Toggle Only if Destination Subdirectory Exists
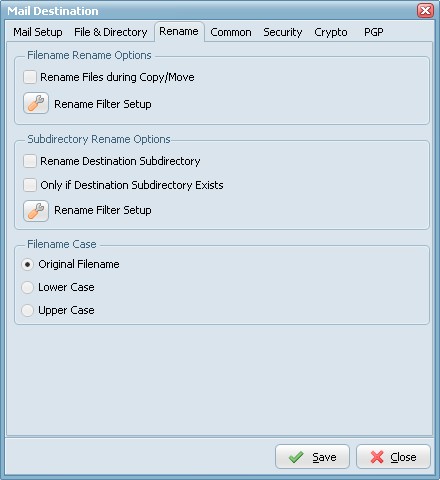The width and height of the screenshot is (440, 480). point(30,185)
